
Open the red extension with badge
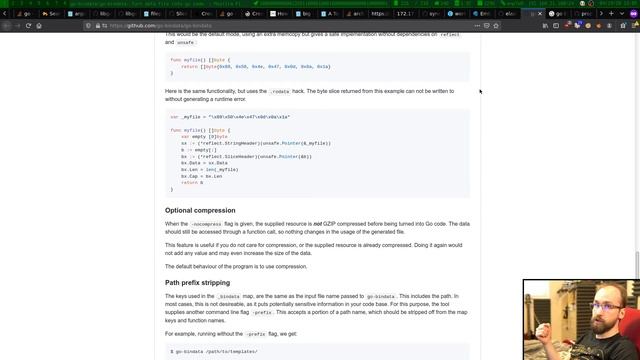pyautogui.click(x=567, y=25)
